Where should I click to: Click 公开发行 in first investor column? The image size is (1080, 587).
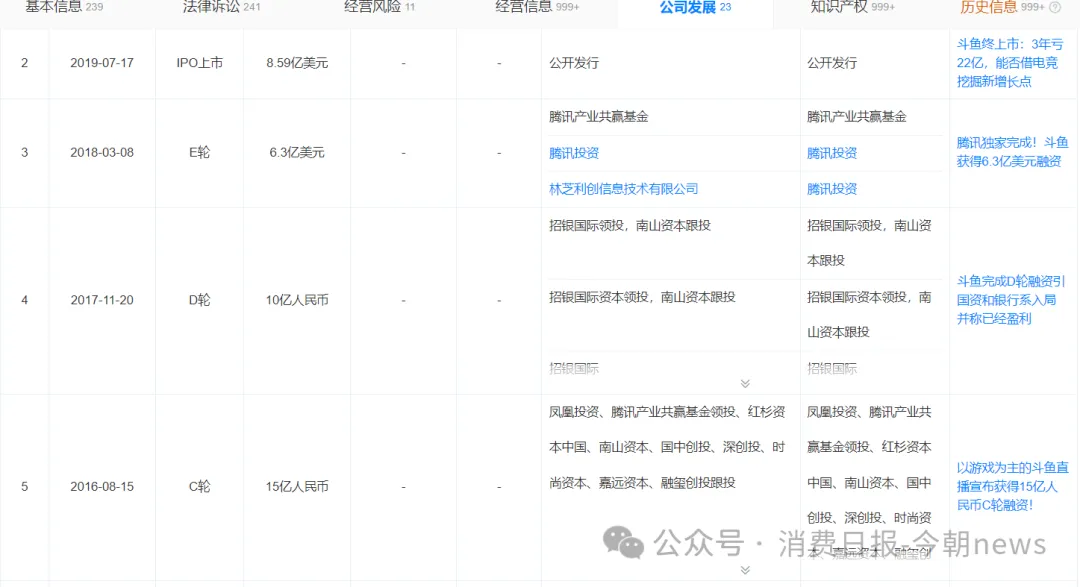click(574, 63)
